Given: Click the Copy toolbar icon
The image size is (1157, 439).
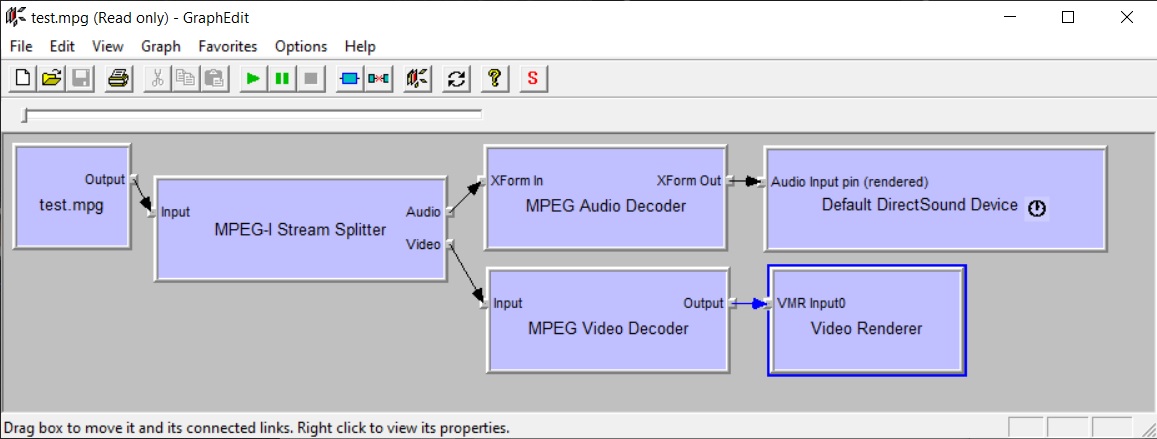Looking at the screenshot, I should click(186, 78).
